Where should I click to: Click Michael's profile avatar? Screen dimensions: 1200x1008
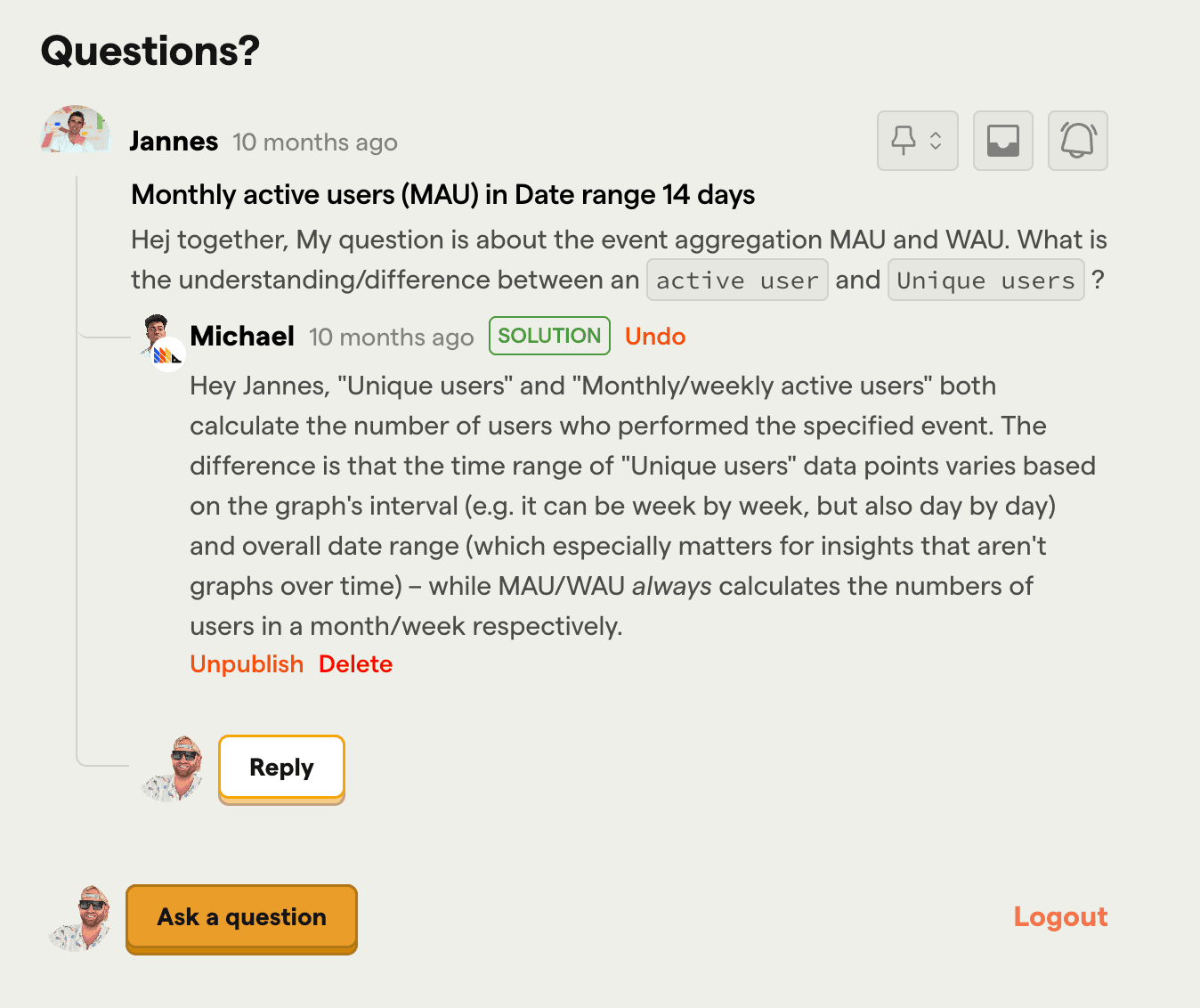pyautogui.click(x=162, y=341)
